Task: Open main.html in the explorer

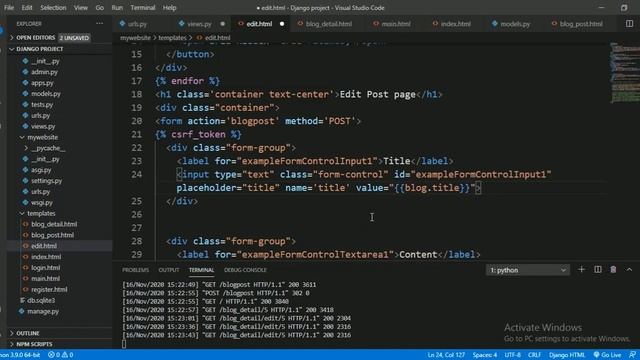Action: click(45, 279)
